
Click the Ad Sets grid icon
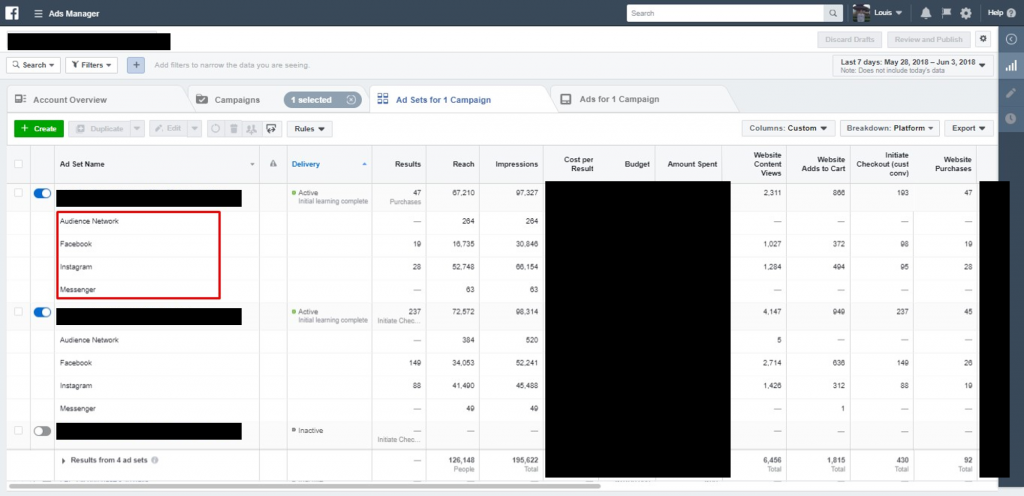point(383,100)
